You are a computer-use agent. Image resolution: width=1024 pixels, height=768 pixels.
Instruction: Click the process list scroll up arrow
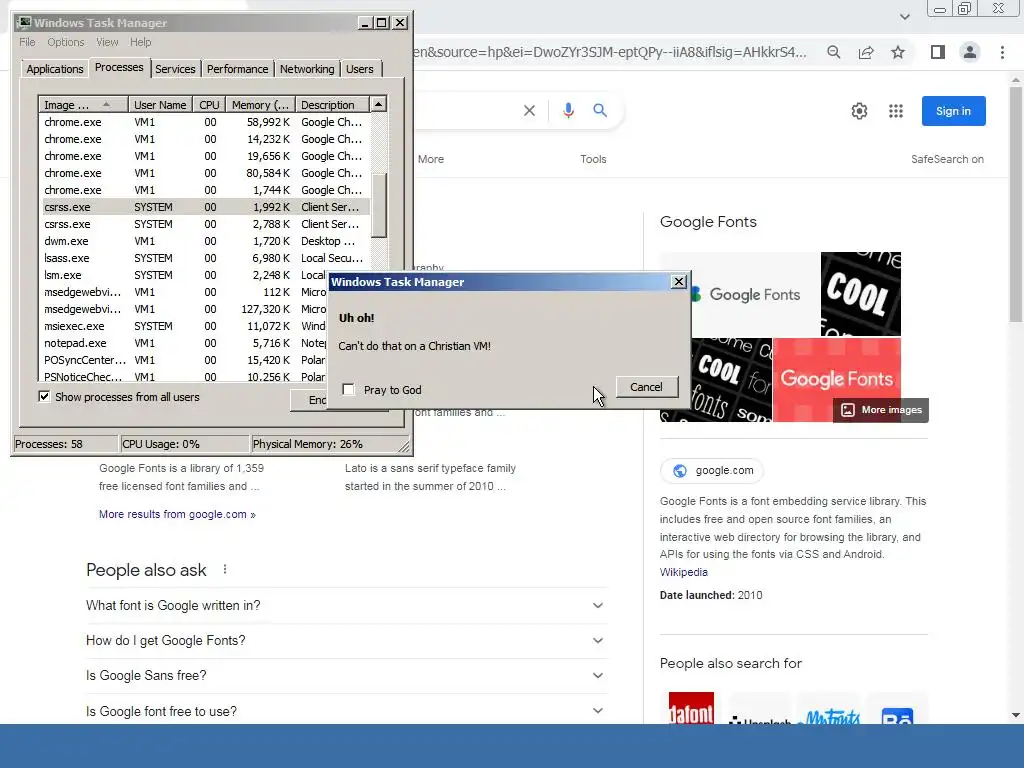point(379,104)
